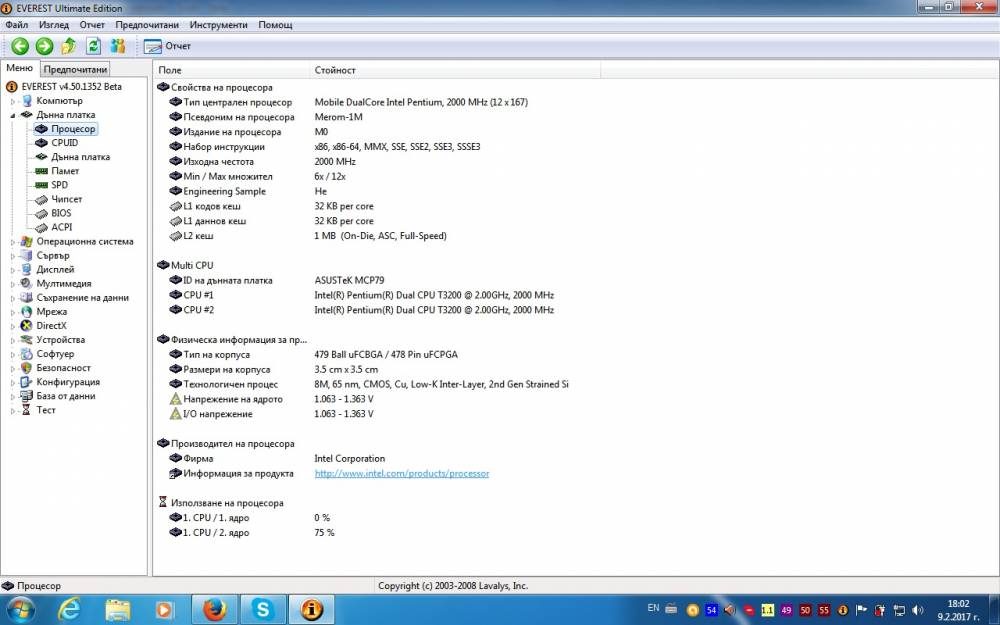This screenshot has width=1000, height=625.
Task: Click the Устройства tree icon
Action: pos(26,340)
